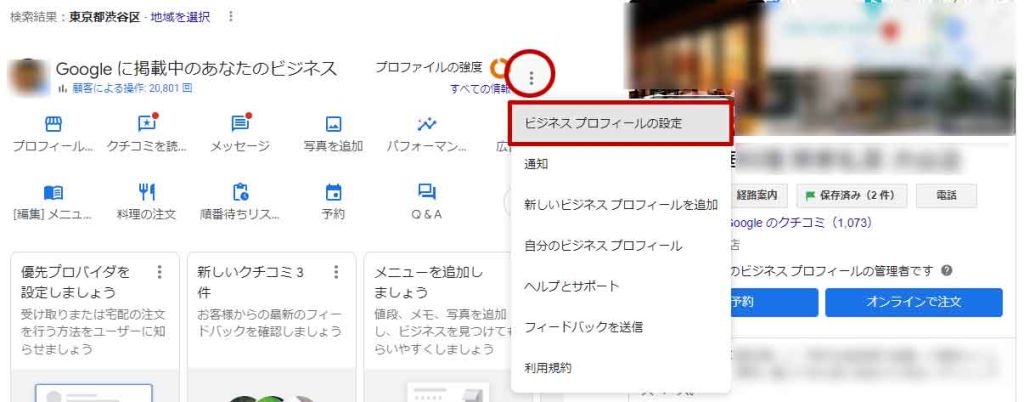Select 通知 from the dropdown menu

pos(537,164)
